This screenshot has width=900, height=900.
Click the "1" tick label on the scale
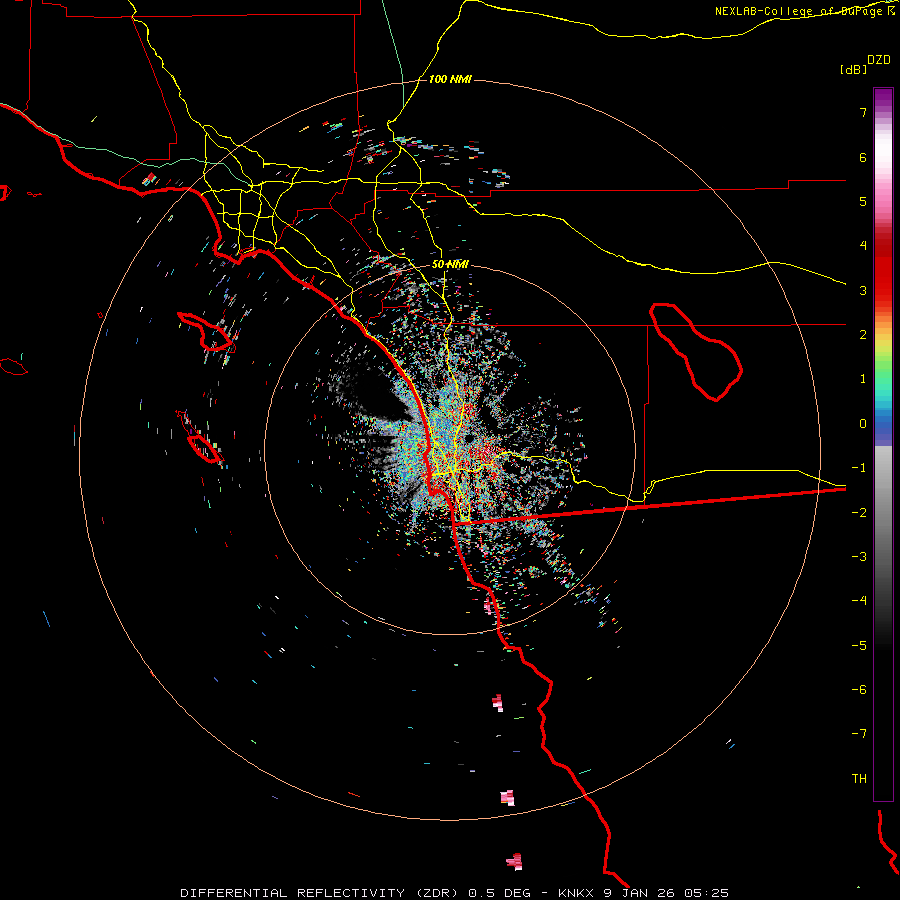coord(863,379)
